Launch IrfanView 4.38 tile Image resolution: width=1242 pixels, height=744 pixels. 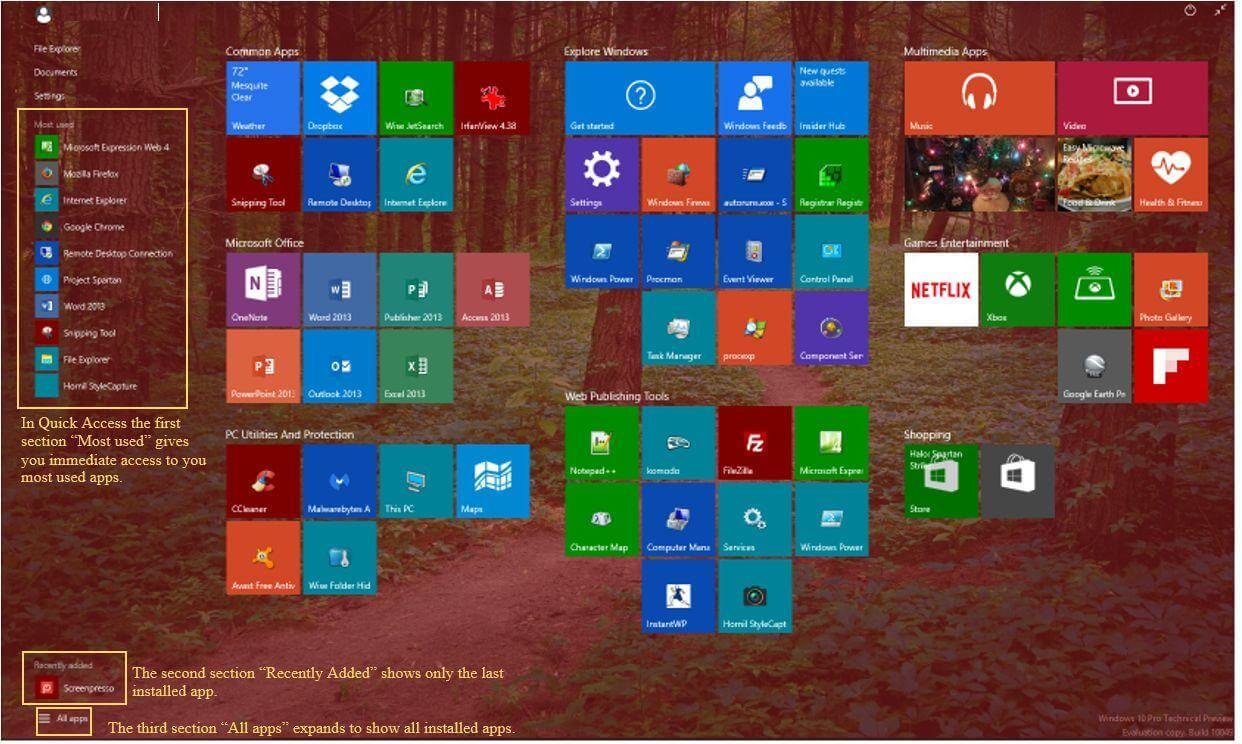coord(493,98)
